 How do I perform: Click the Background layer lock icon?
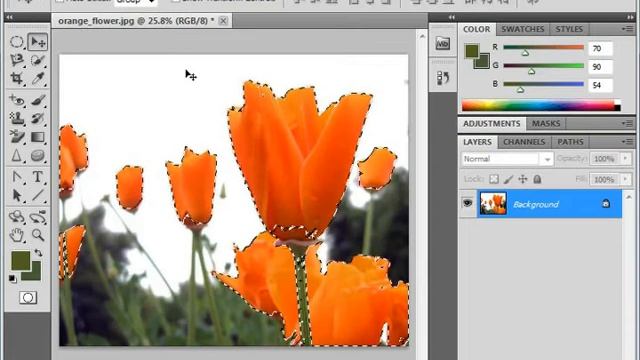(x=606, y=203)
